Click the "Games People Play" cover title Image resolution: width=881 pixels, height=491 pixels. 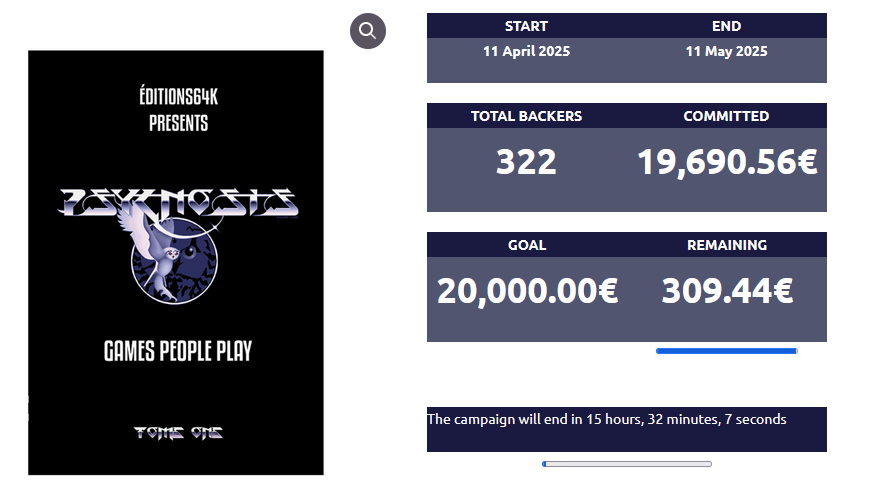pos(178,351)
